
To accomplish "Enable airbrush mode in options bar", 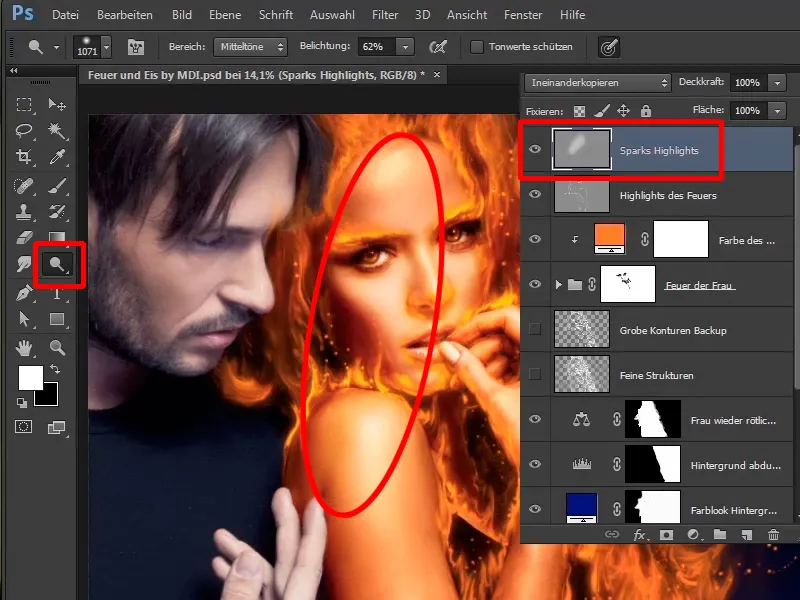I will point(438,47).
